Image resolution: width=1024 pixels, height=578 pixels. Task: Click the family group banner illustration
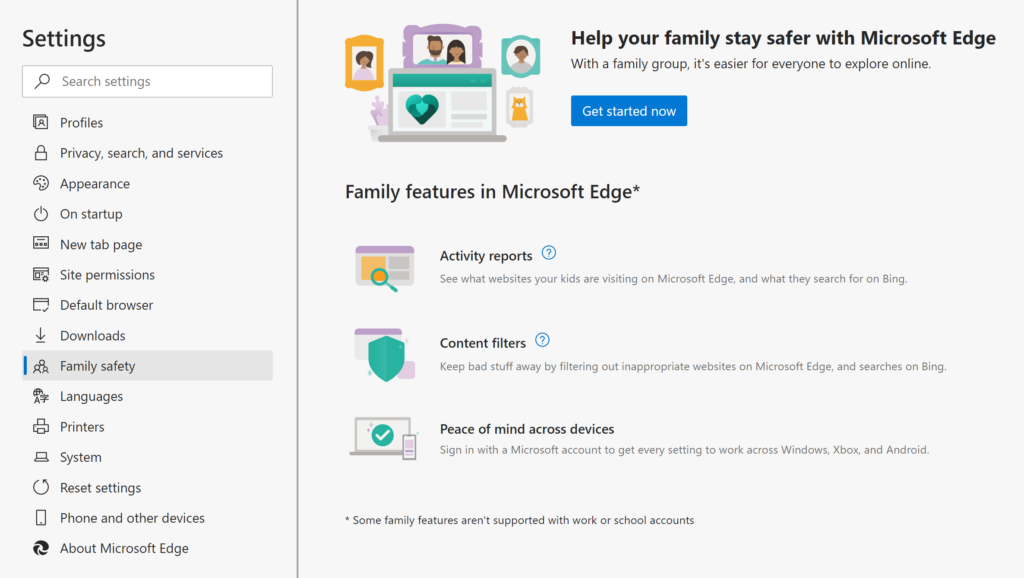pyautogui.click(x=443, y=83)
